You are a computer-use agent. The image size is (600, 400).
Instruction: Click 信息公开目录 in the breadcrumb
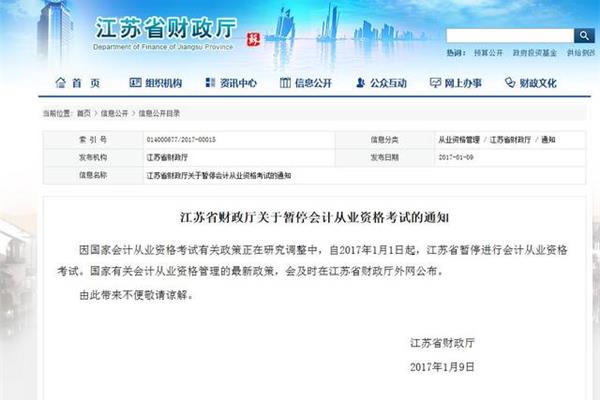159,113
